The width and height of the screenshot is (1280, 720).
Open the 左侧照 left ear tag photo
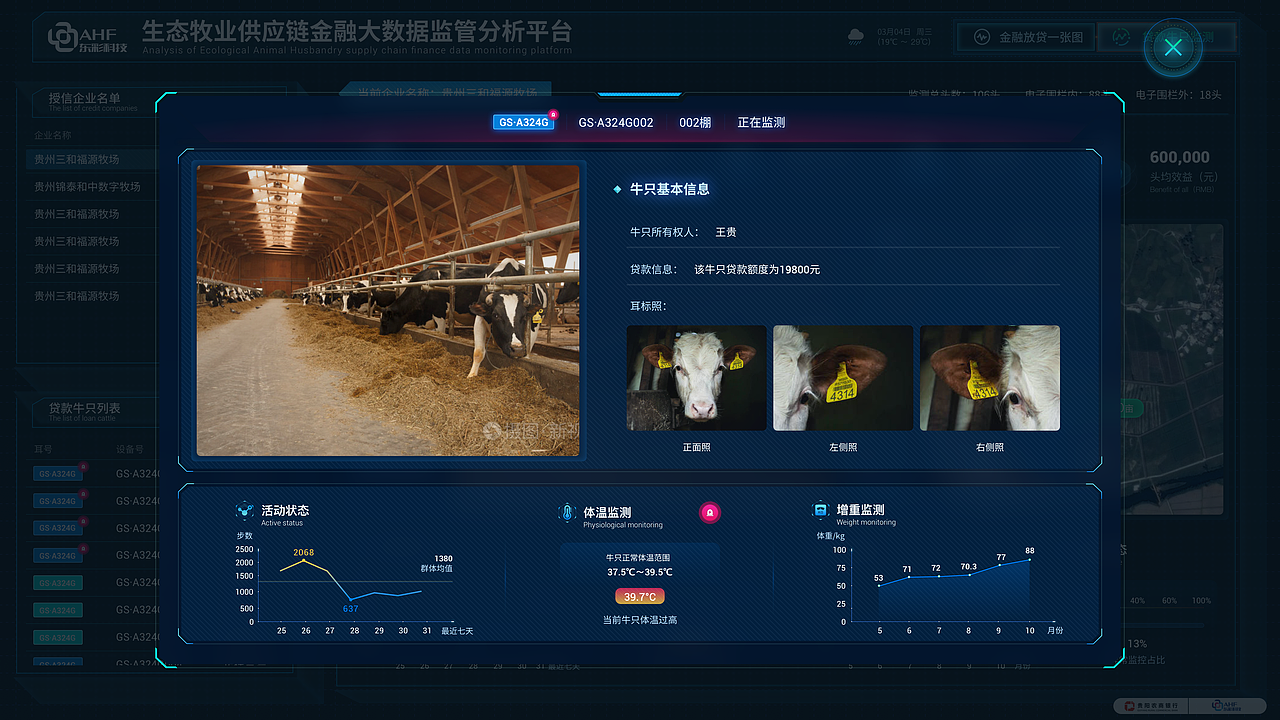843,378
